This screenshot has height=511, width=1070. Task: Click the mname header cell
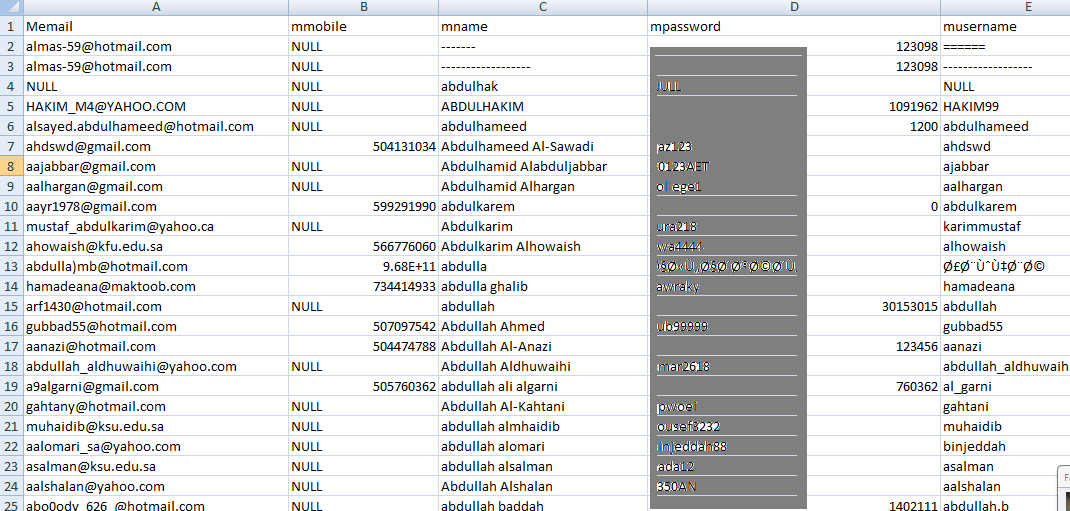543,27
